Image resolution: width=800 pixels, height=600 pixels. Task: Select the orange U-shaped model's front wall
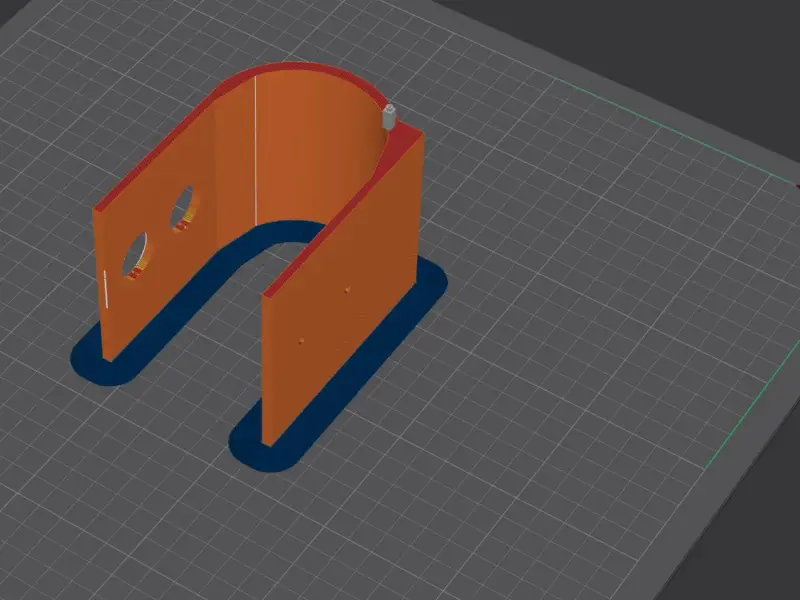[x=342, y=291]
